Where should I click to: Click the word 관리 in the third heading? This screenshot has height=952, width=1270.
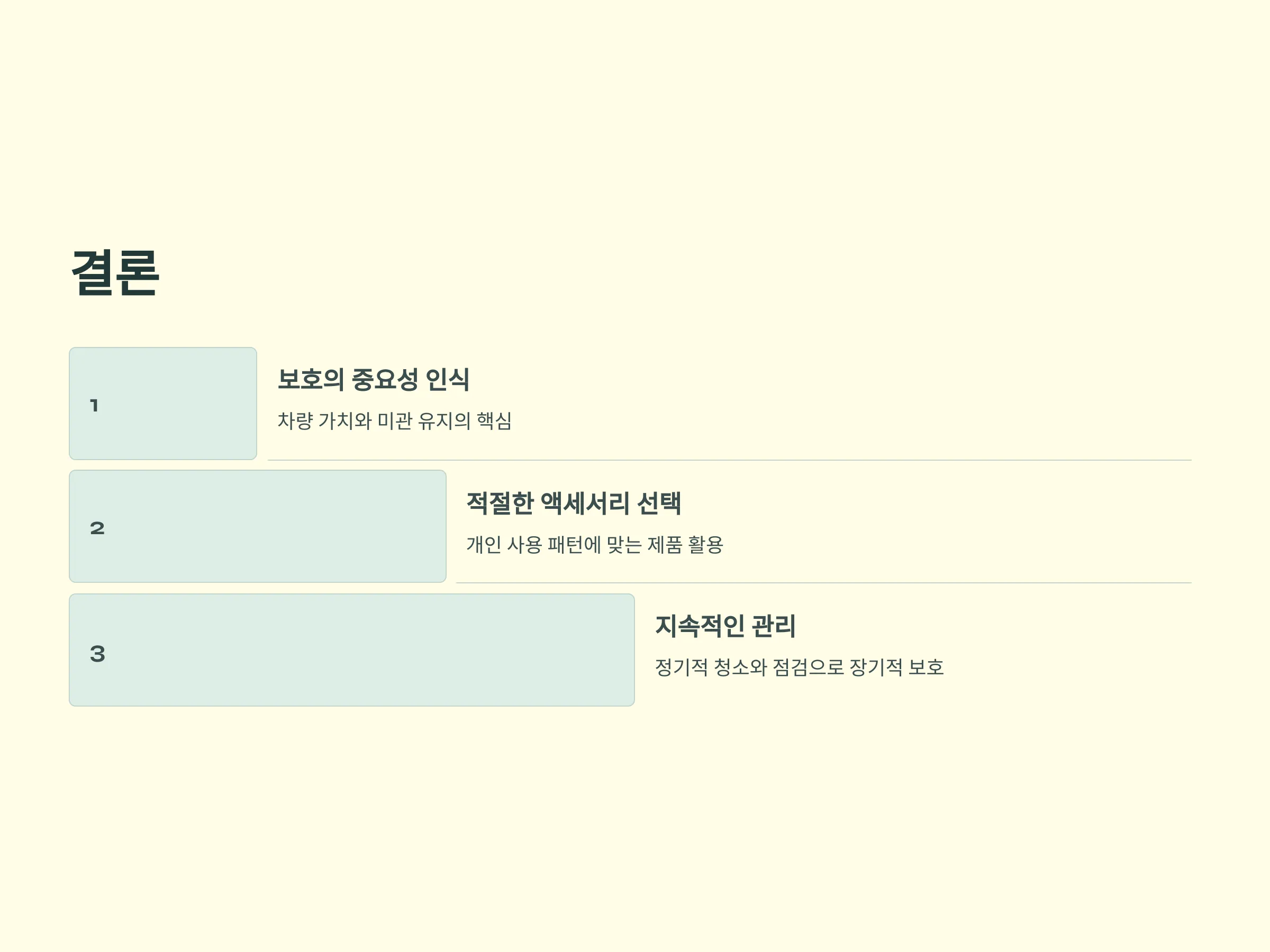point(773,626)
